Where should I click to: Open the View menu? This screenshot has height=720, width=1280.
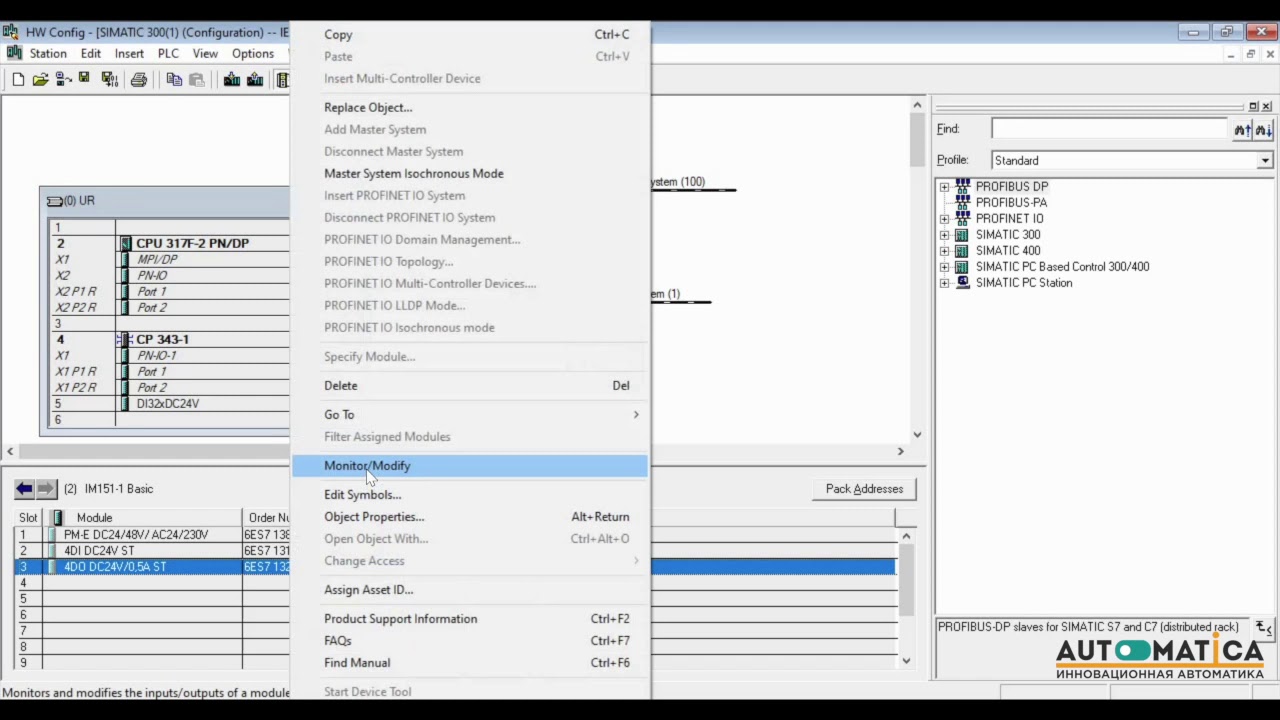point(205,54)
